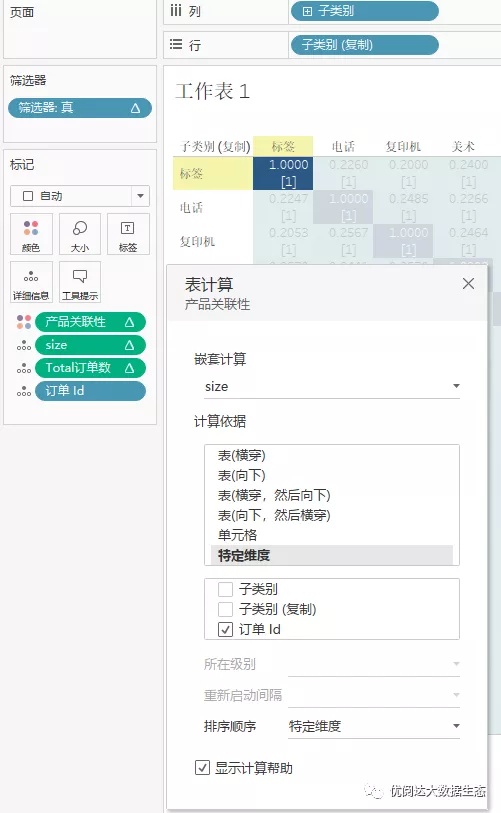Click delta icon on Total订单数 pill
Viewport: 501px width, 813px height.
pyautogui.click(x=129, y=368)
